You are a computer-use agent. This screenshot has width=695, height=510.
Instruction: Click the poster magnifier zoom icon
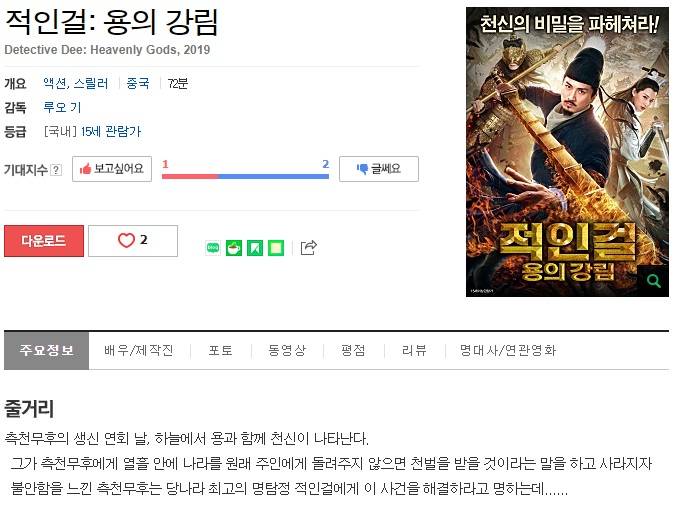653,280
